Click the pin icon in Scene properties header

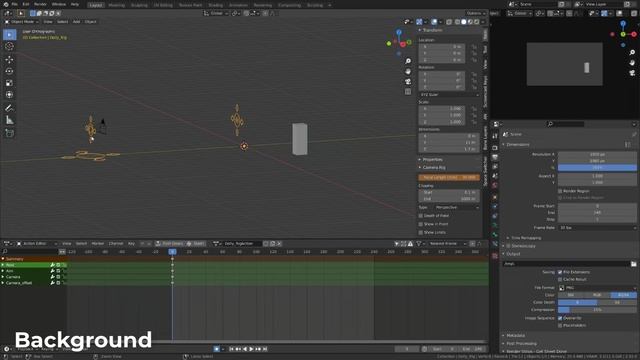tap(634, 134)
